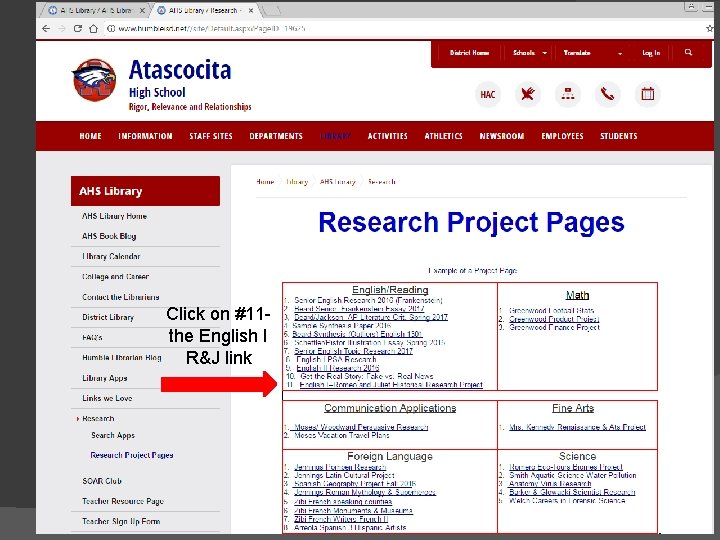Open Greenwood Finance Project link
Screen dimensions: 720x540
[x=554, y=327]
